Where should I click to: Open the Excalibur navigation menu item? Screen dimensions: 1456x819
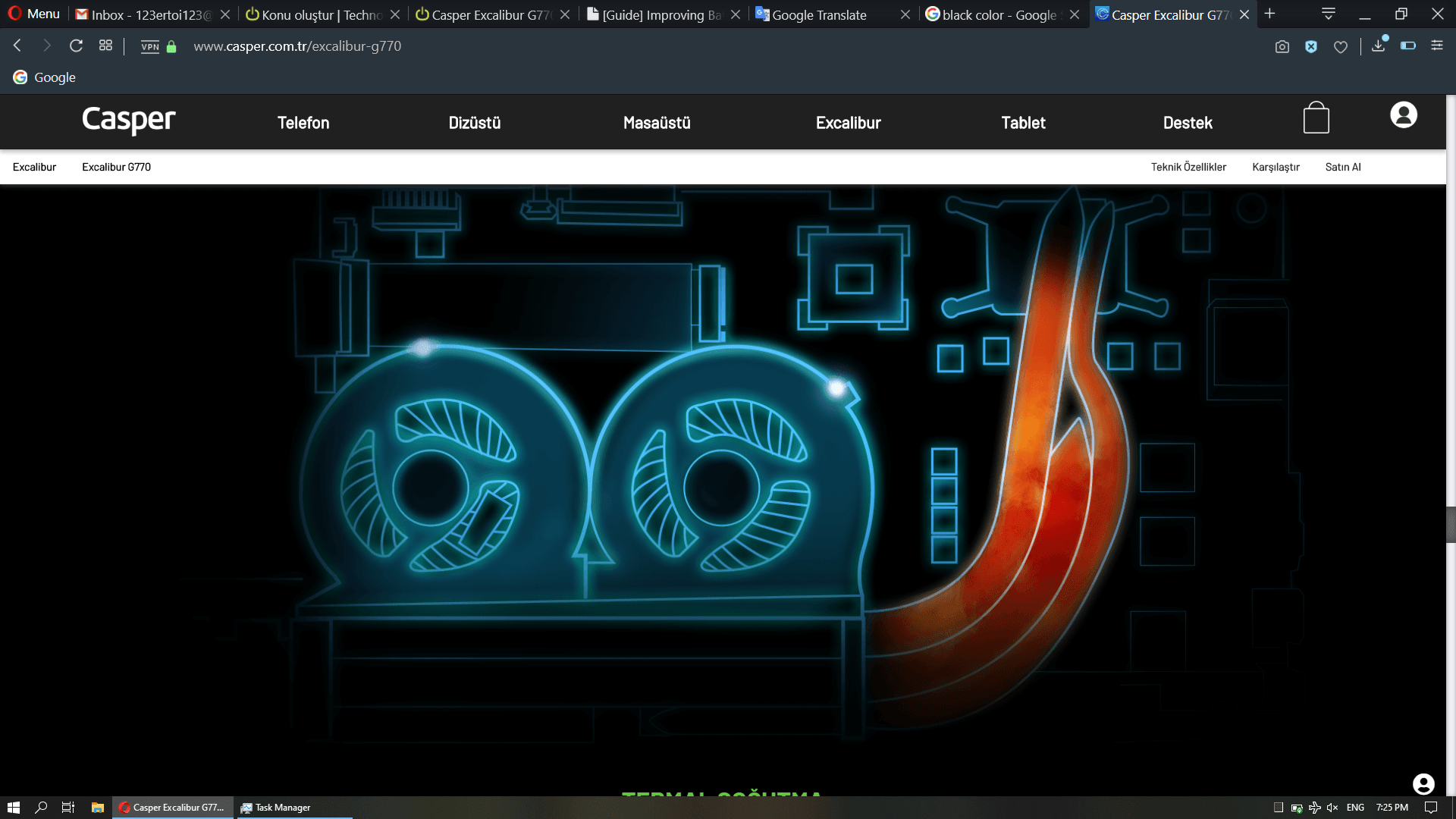848,123
